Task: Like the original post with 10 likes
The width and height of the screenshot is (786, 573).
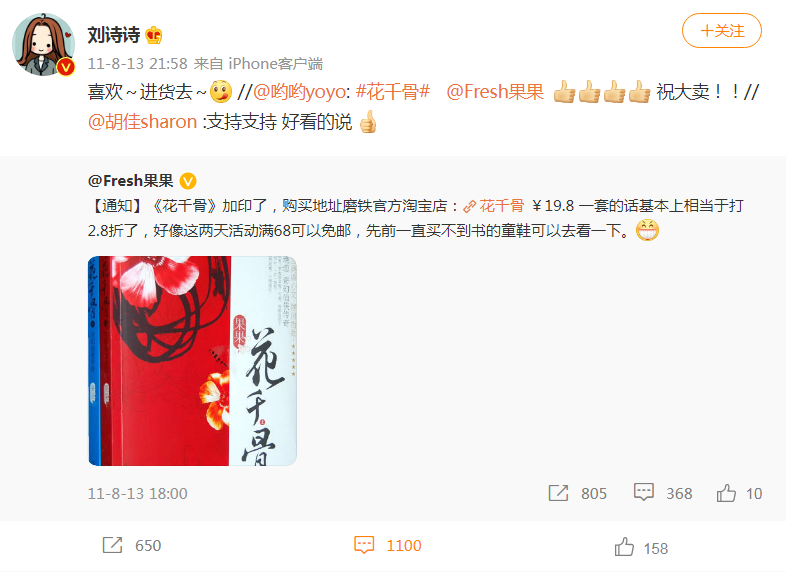Action: pyautogui.click(x=726, y=493)
